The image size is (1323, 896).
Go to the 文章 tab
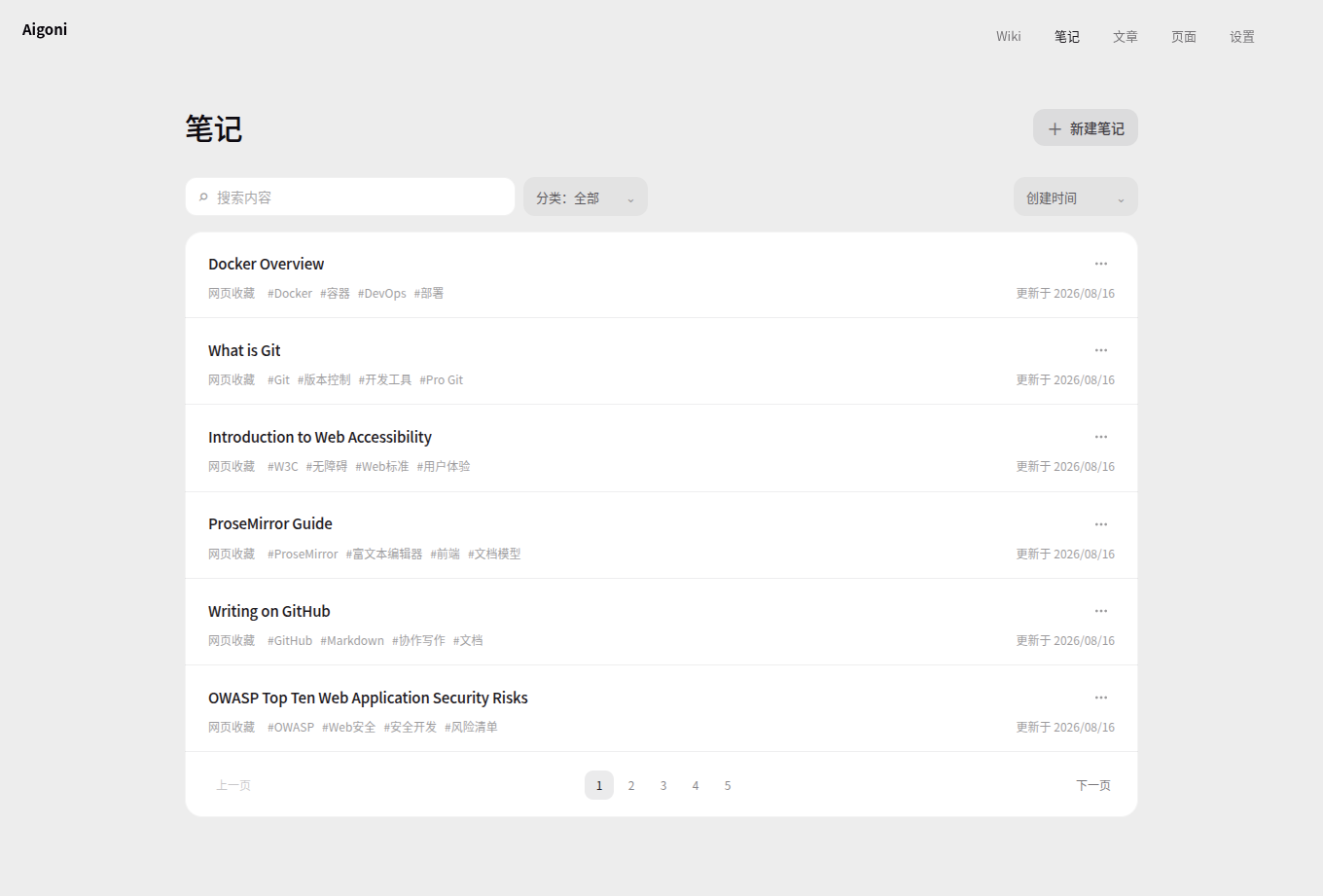1126,36
